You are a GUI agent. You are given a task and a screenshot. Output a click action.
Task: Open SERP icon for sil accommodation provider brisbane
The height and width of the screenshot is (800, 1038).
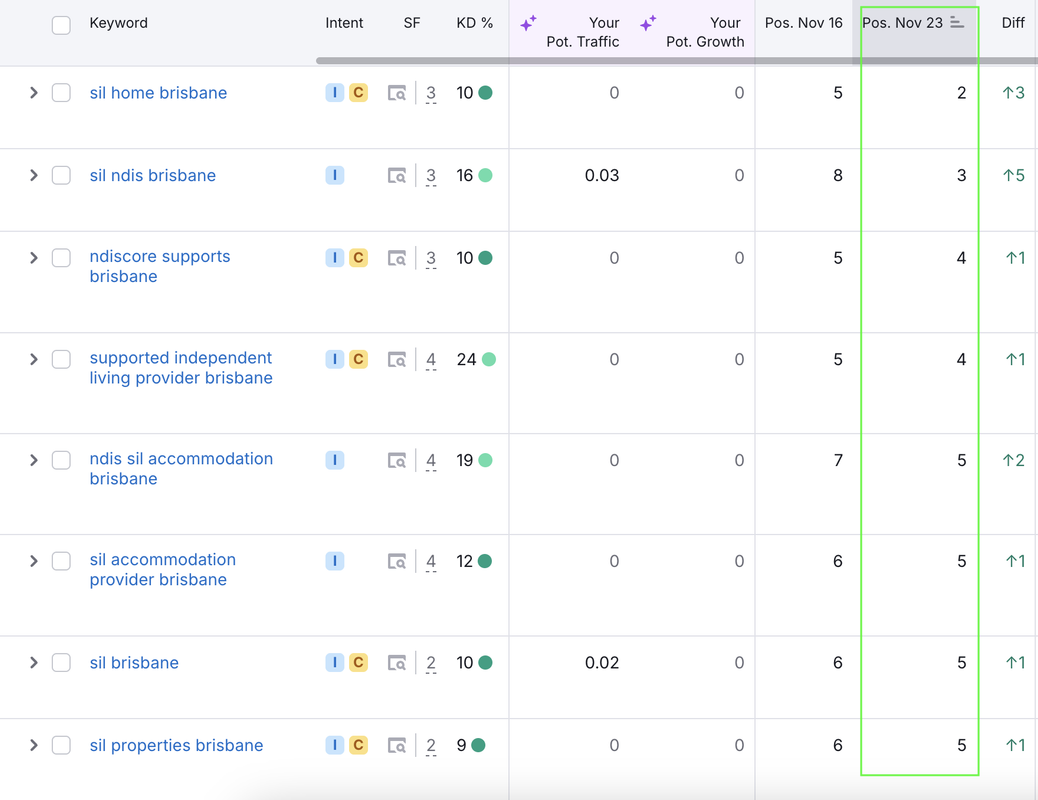397,562
